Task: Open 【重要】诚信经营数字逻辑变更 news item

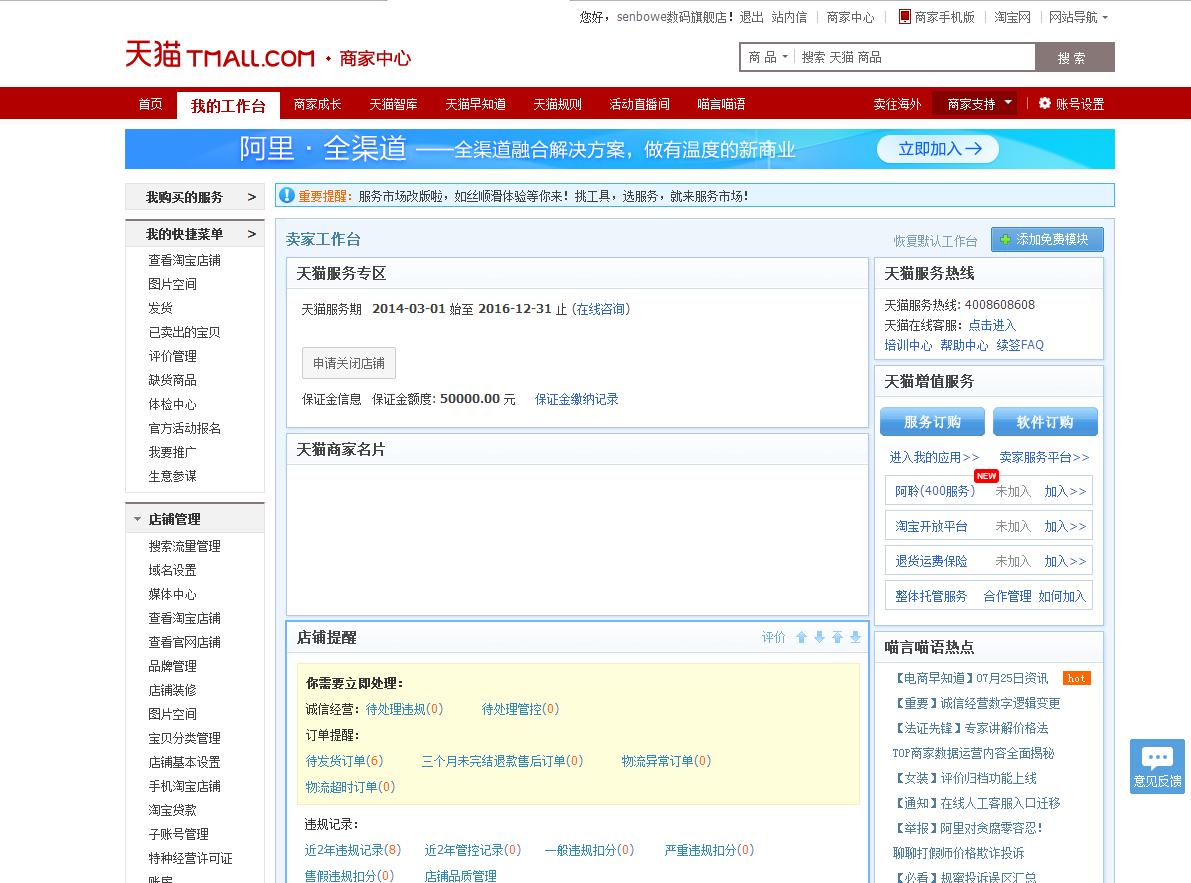Action: pyautogui.click(x=977, y=703)
